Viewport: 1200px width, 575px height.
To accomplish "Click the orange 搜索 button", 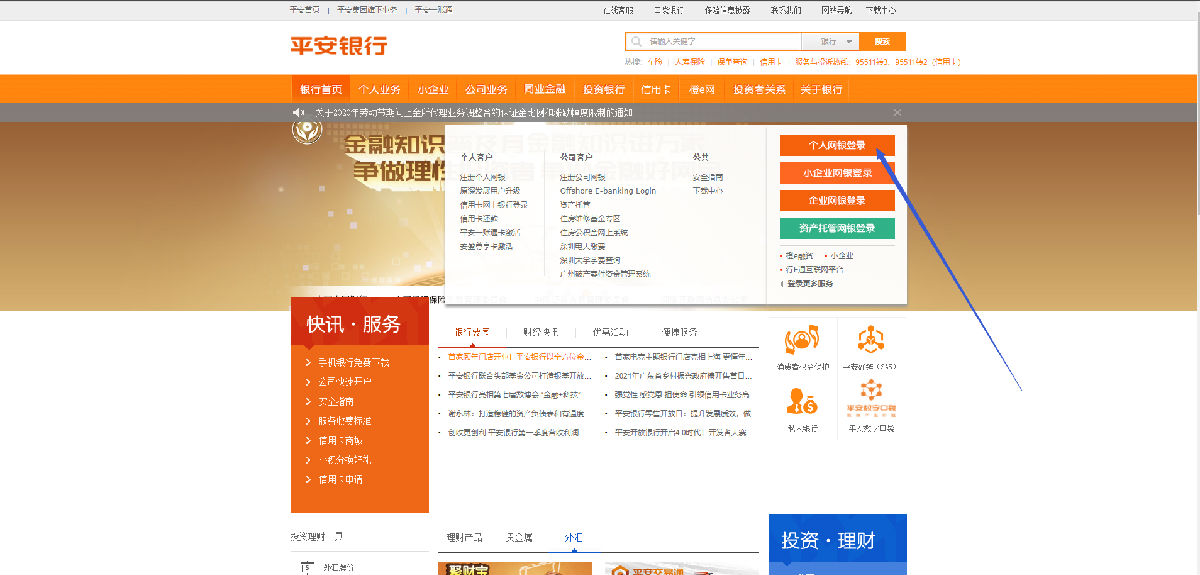I will click(882, 42).
